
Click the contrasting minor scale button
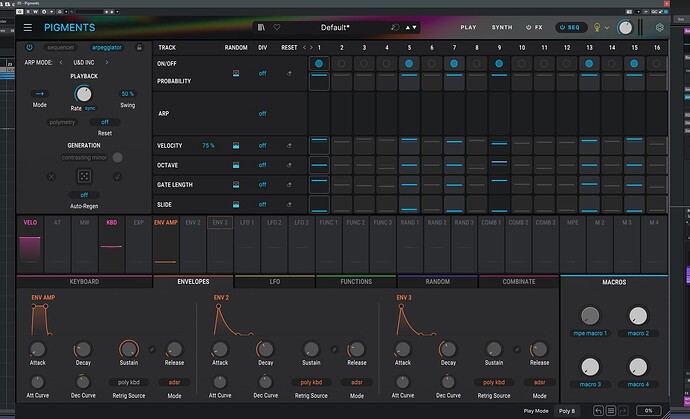(84, 157)
